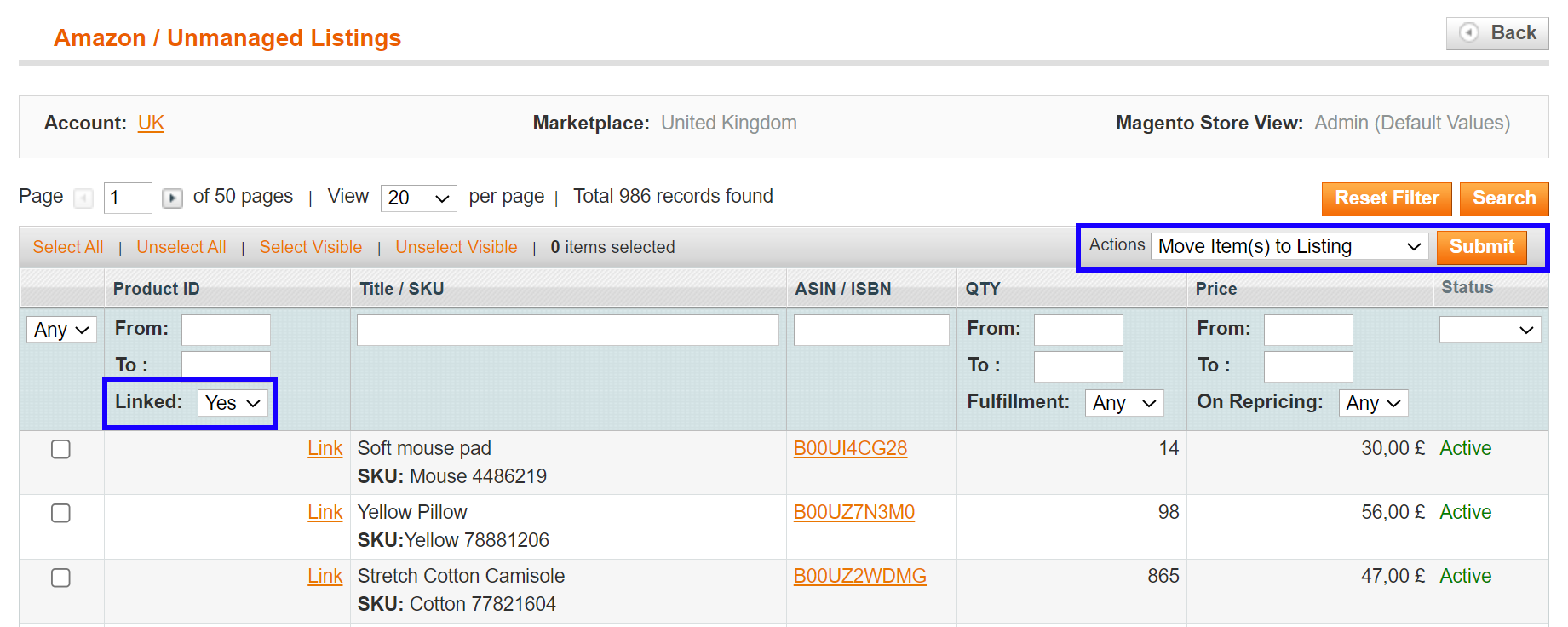1568x627 pixels.
Task: Click Unselect All link
Action: point(181,247)
